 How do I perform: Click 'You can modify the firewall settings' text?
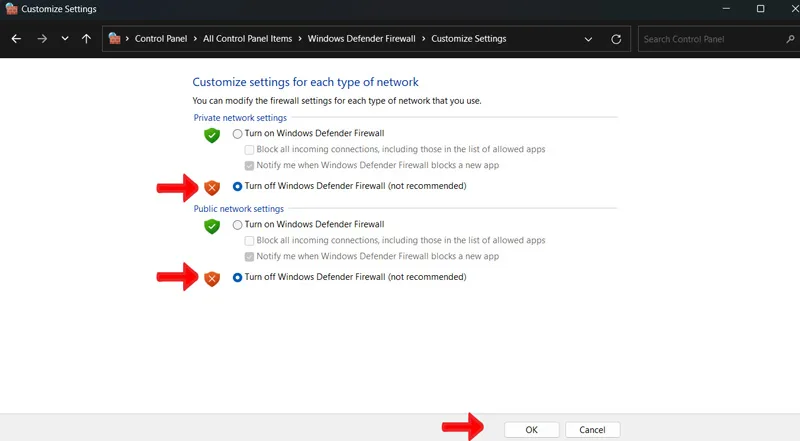click(x=337, y=101)
